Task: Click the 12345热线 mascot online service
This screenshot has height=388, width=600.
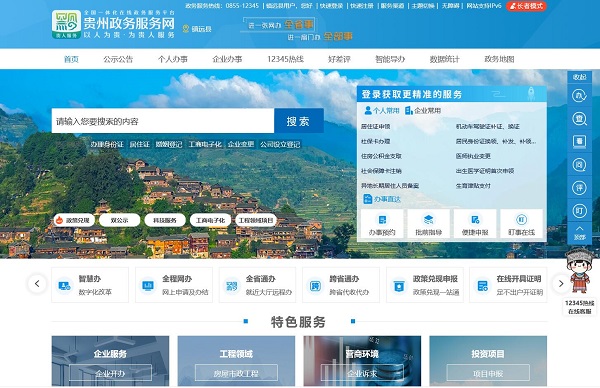Action: (x=580, y=282)
